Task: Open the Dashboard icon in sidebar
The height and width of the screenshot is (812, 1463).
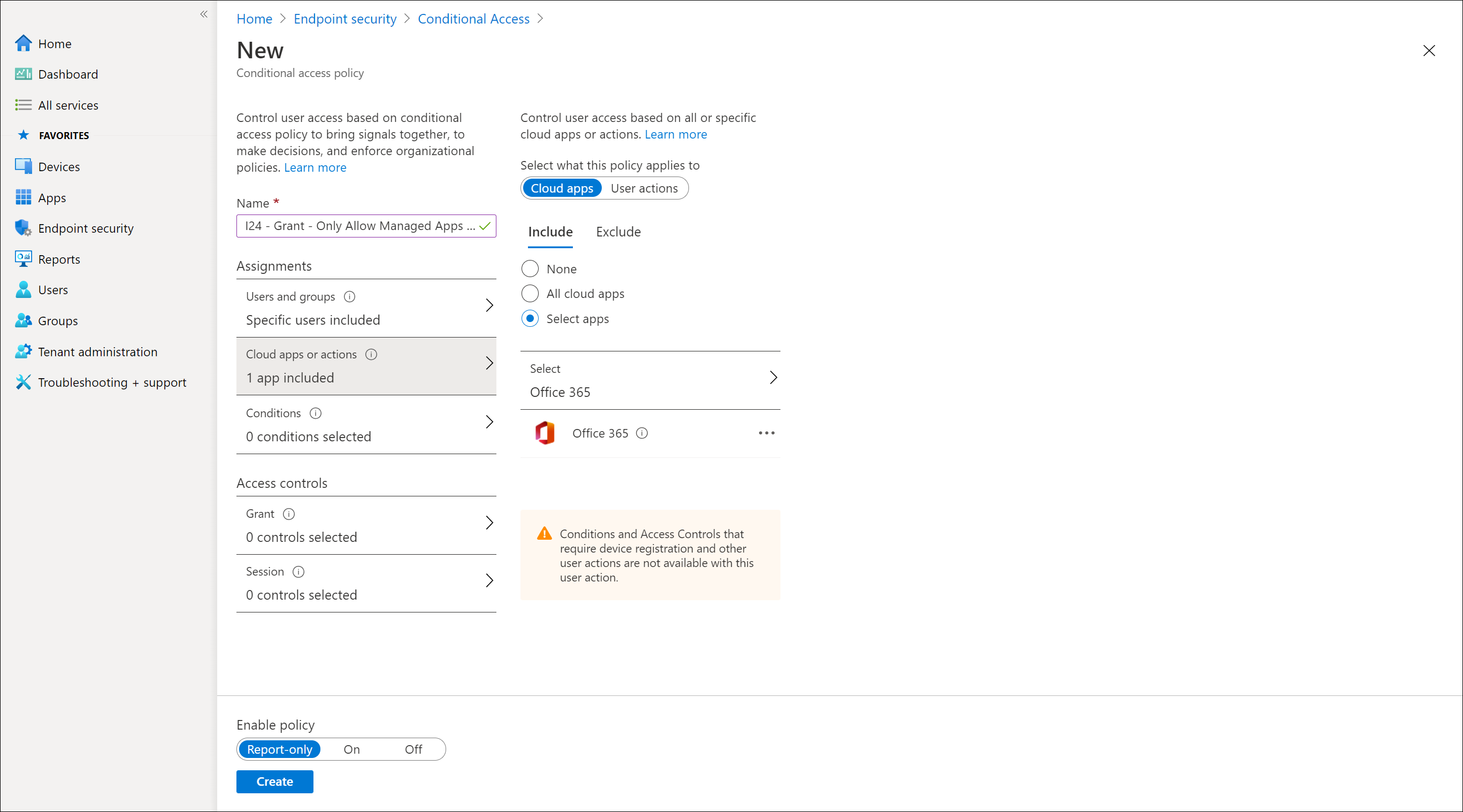Action: pyautogui.click(x=24, y=74)
